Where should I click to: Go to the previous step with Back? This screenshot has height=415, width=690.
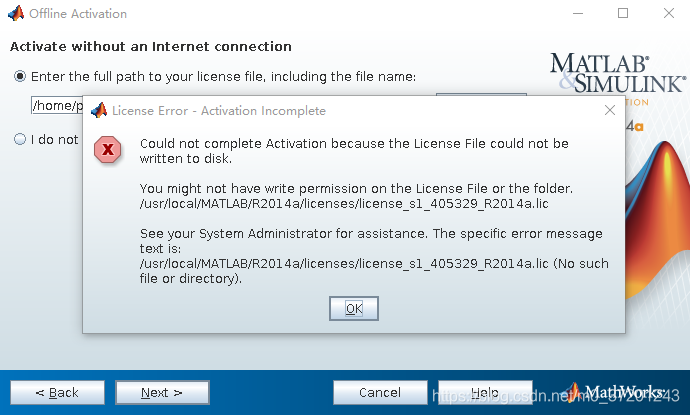pos(57,393)
